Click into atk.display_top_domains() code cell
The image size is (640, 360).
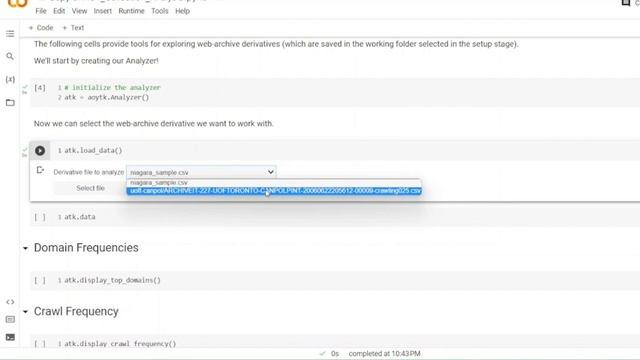(x=112, y=280)
